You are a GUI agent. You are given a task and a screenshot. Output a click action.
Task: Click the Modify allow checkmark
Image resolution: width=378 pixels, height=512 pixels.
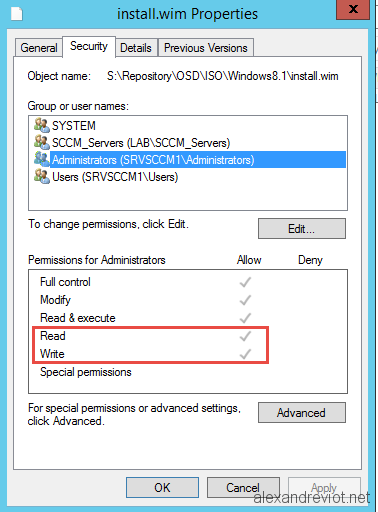(x=245, y=300)
